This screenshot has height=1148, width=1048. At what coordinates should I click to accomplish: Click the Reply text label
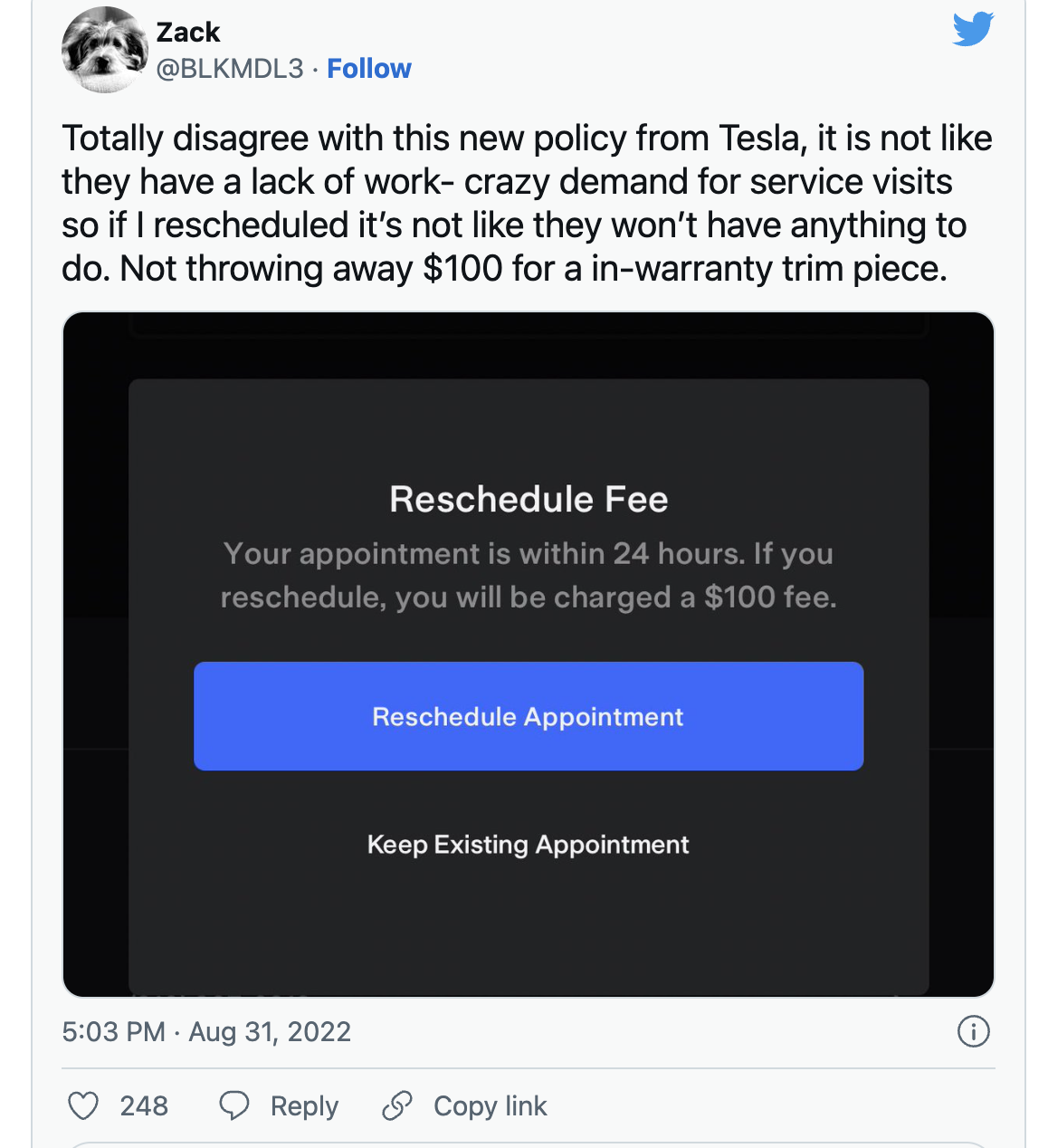click(x=304, y=1106)
